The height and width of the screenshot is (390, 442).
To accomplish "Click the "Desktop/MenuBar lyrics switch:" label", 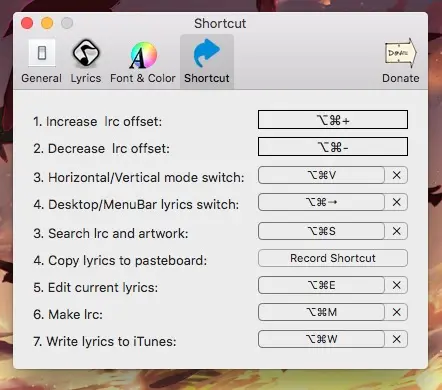I will [x=143, y=205].
